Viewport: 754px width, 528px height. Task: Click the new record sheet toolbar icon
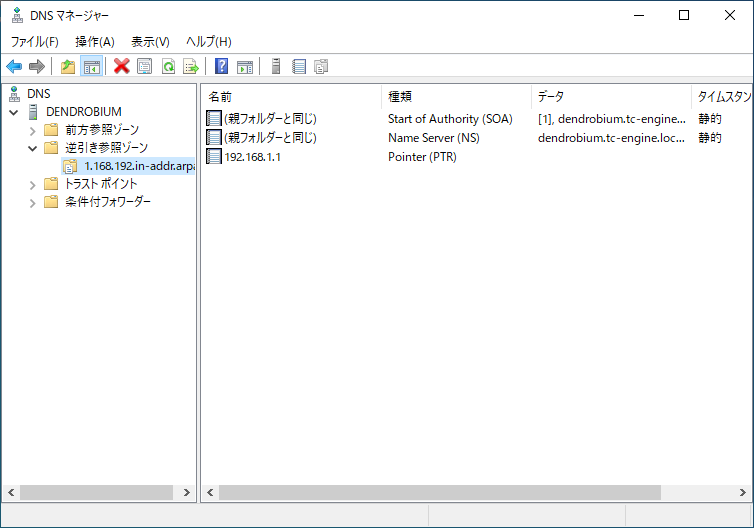pyautogui.click(x=299, y=66)
